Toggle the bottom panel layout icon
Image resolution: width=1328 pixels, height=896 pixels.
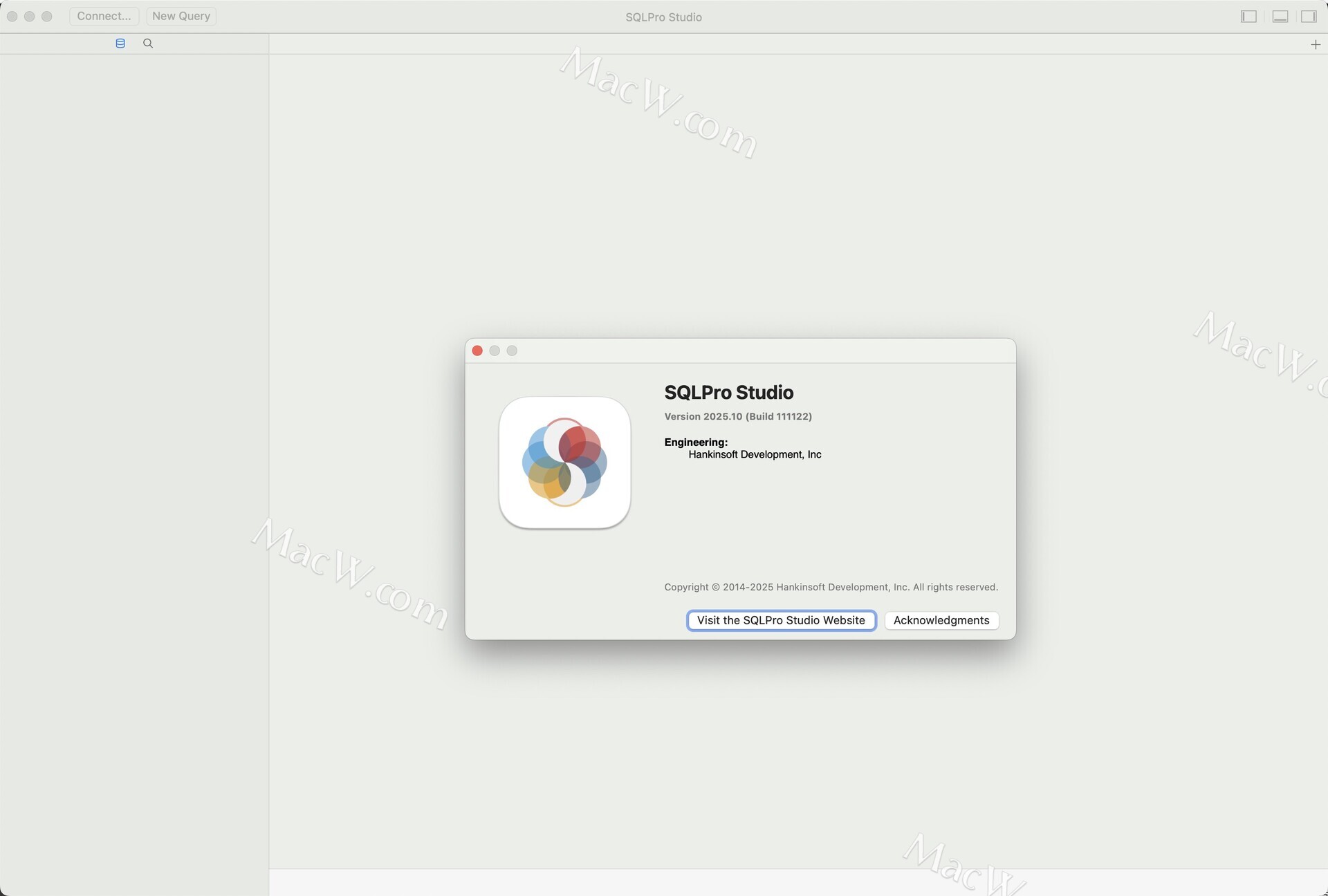pos(1280,17)
